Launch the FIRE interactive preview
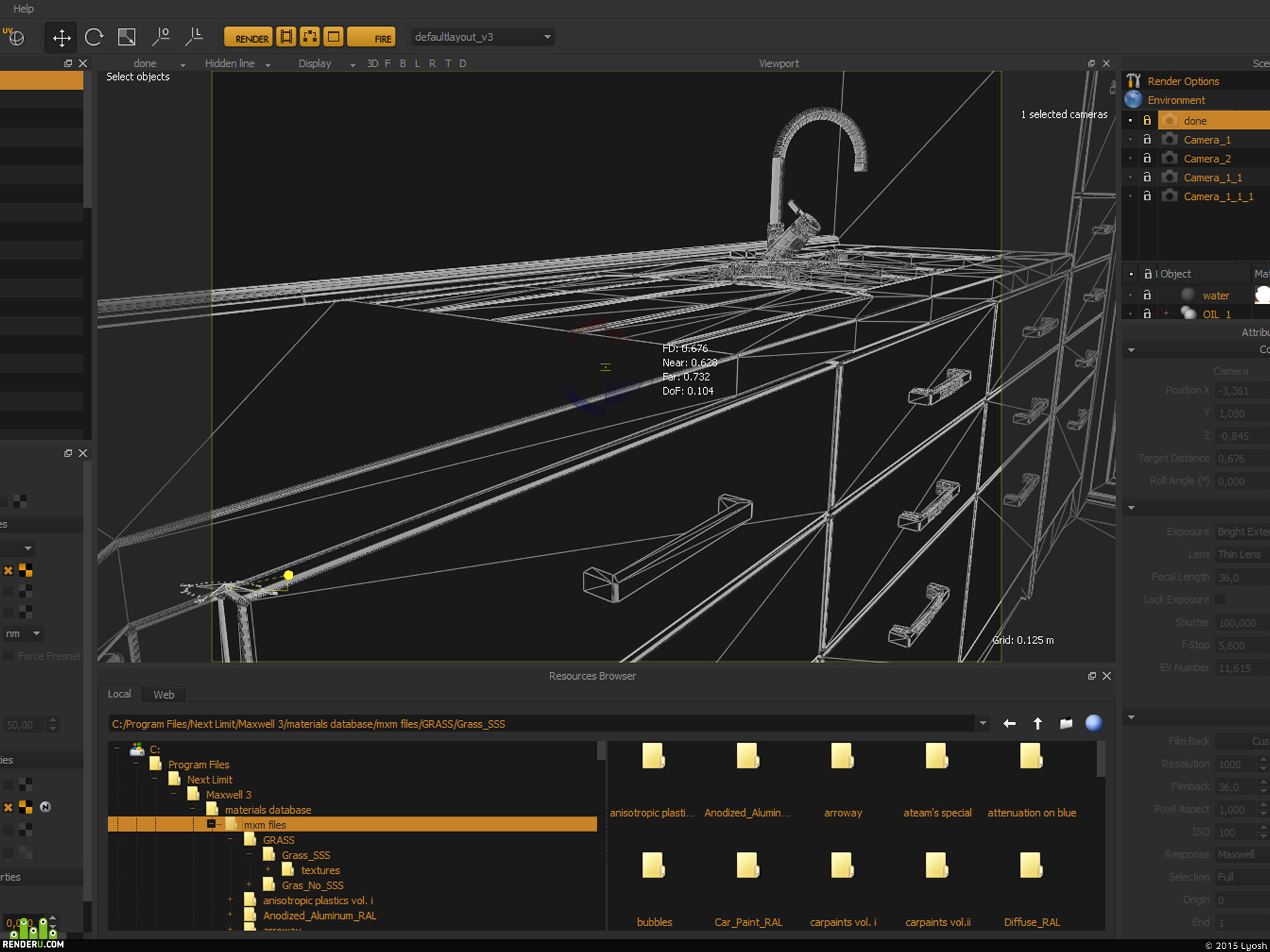The image size is (1270, 952). (x=371, y=37)
